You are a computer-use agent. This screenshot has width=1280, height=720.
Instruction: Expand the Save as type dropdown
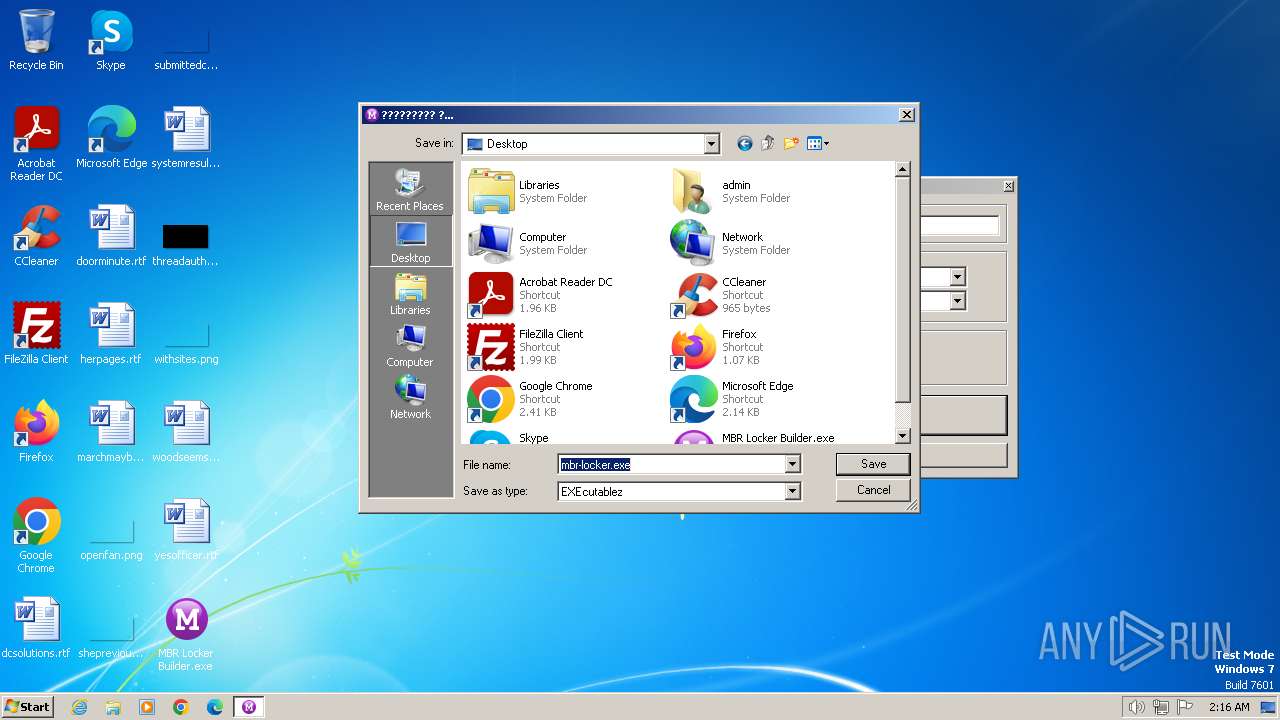792,491
